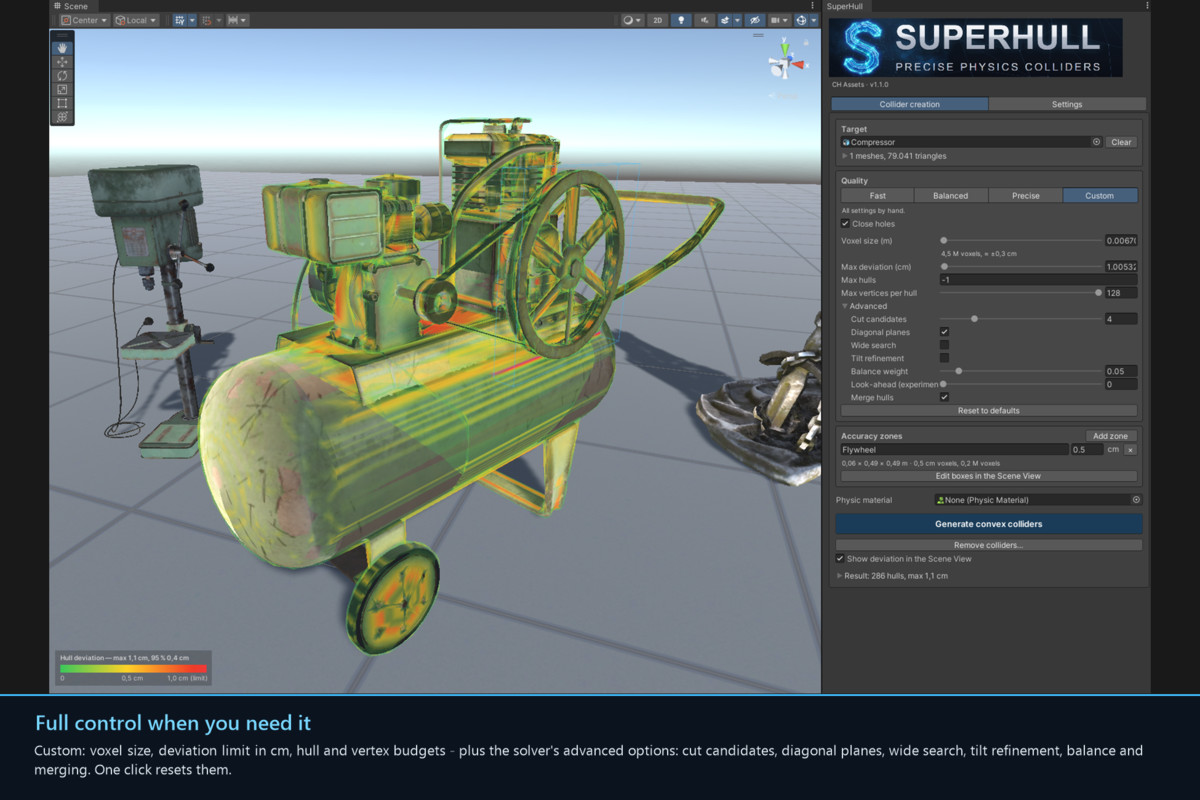Viewport: 1200px width, 800px height.
Task: Open scene effects dropdown arrow
Action: [x=737, y=20]
